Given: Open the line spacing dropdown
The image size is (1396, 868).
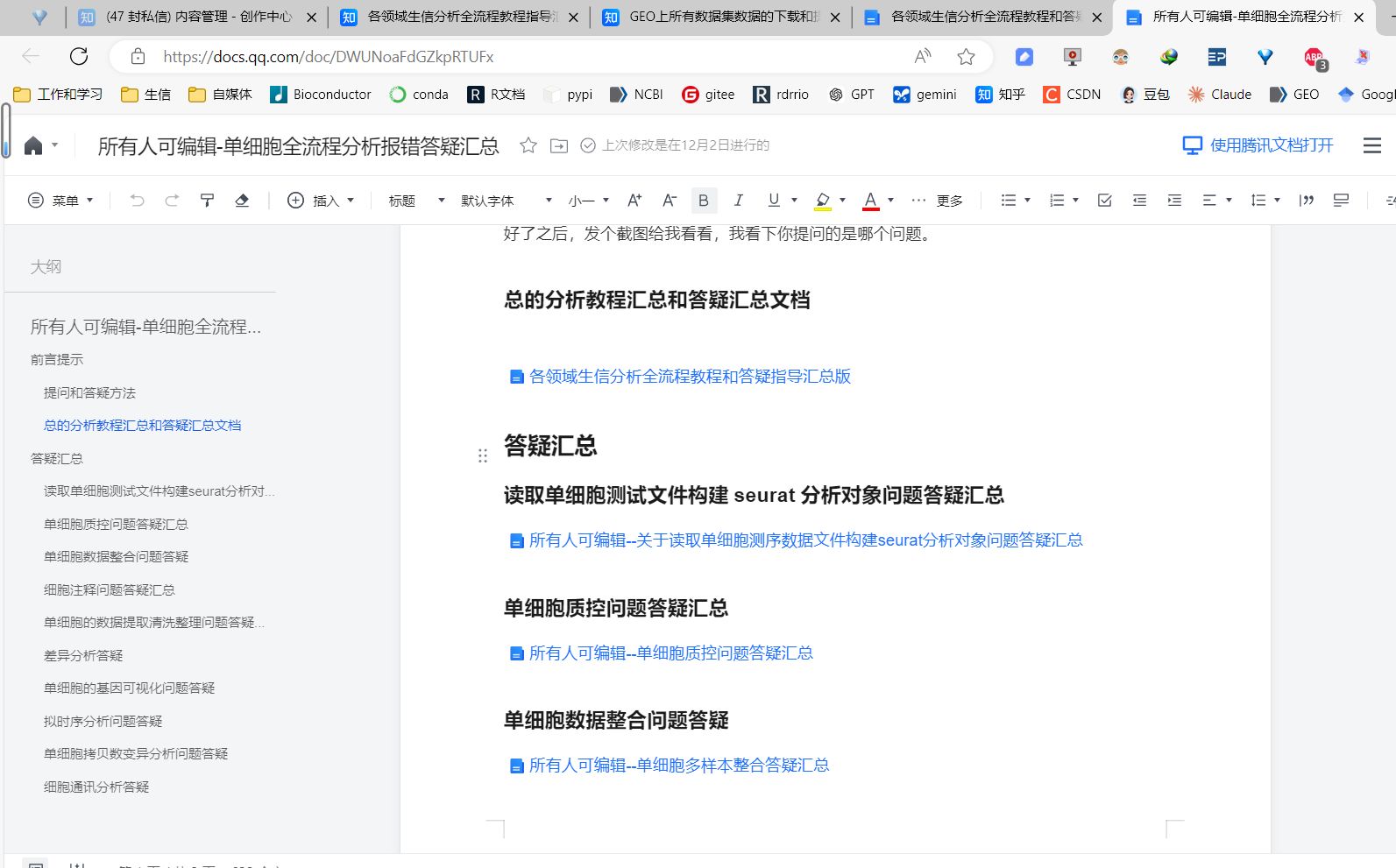Looking at the screenshot, I should click(1265, 201).
